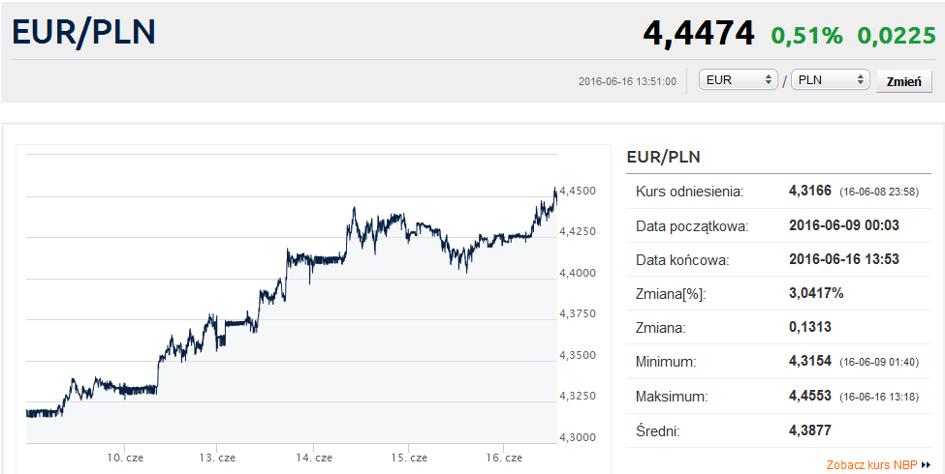Screen dimensions: 945x474
Task: Click the Maksimum value 4,4553
Action: click(x=810, y=397)
